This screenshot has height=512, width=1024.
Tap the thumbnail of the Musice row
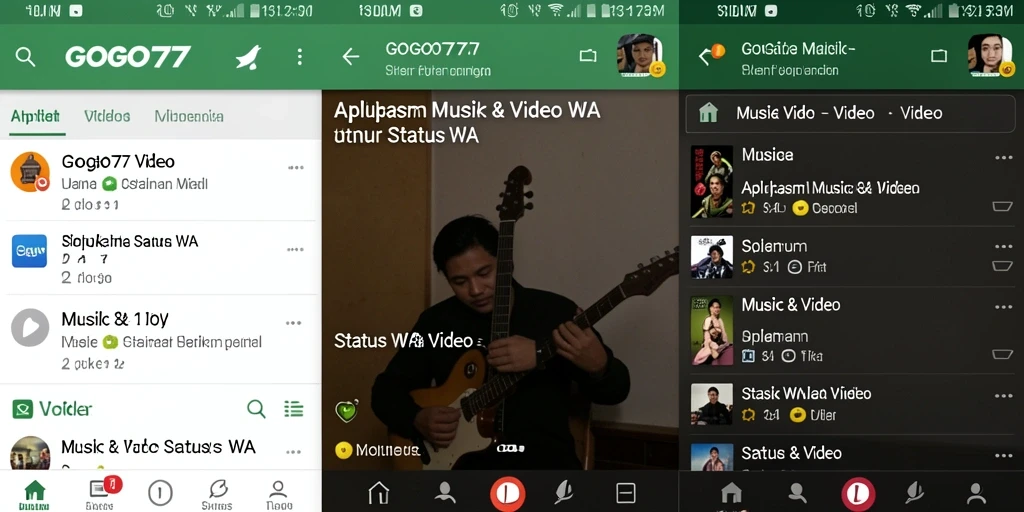[712, 182]
